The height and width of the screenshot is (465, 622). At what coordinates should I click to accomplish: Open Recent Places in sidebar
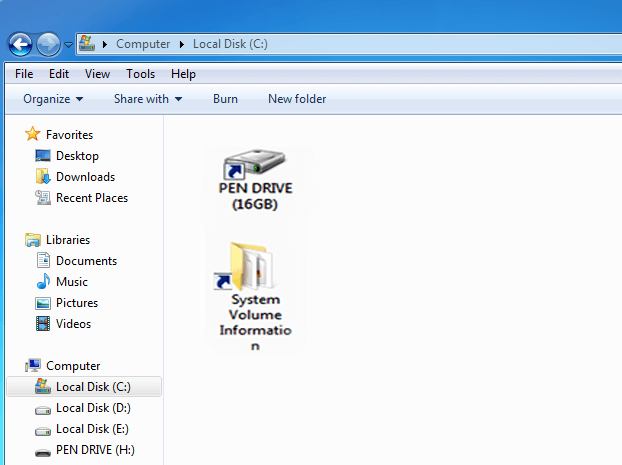pos(91,198)
